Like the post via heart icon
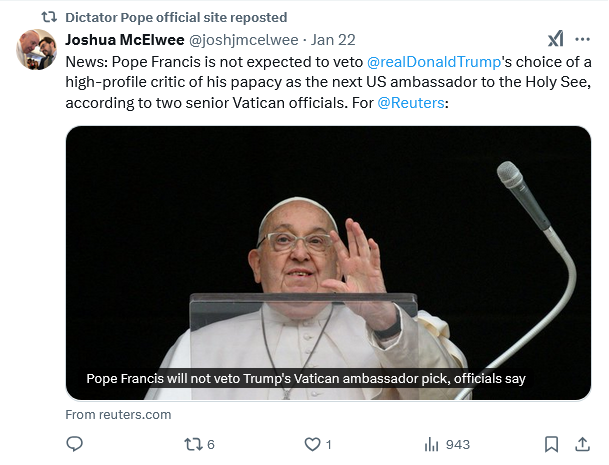The image size is (609, 465). pos(312,444)
